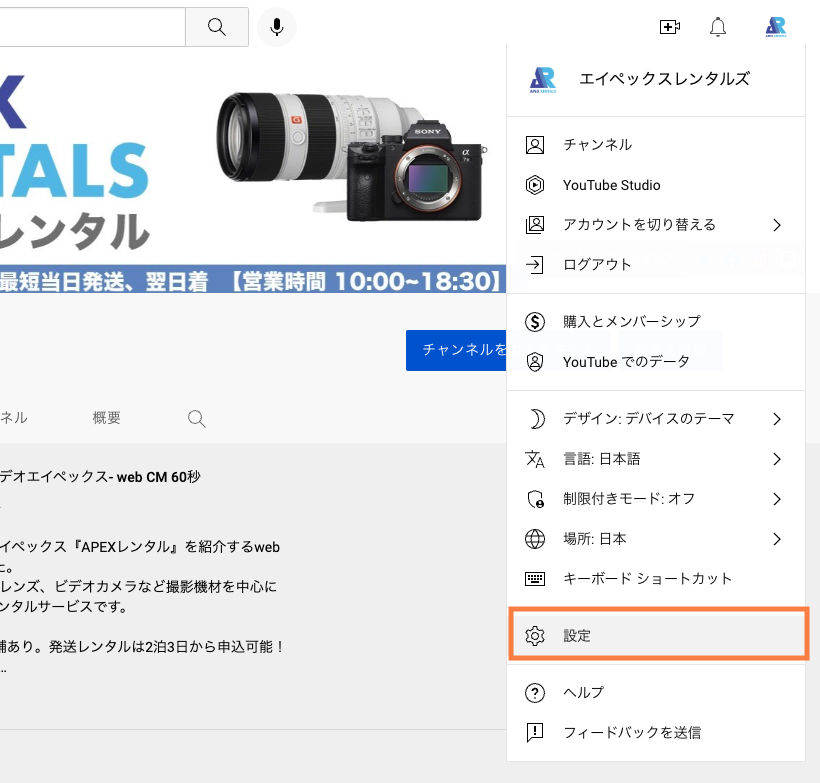Click description text 『APEXレンタル』を紹介するweb
Screen dimensions: 820x783
coord(175,547)
